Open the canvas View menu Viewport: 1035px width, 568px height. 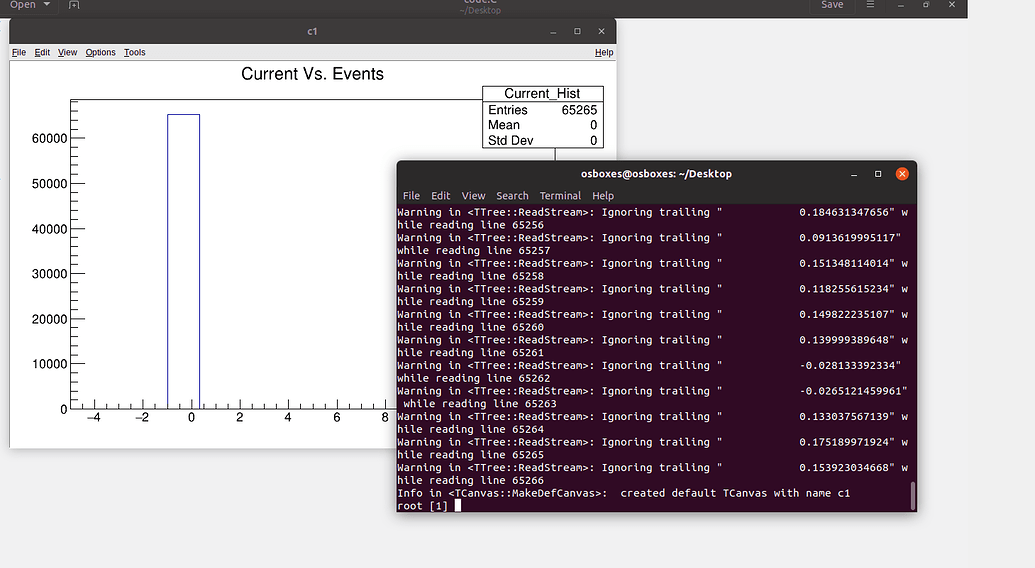tap(67, 52)
